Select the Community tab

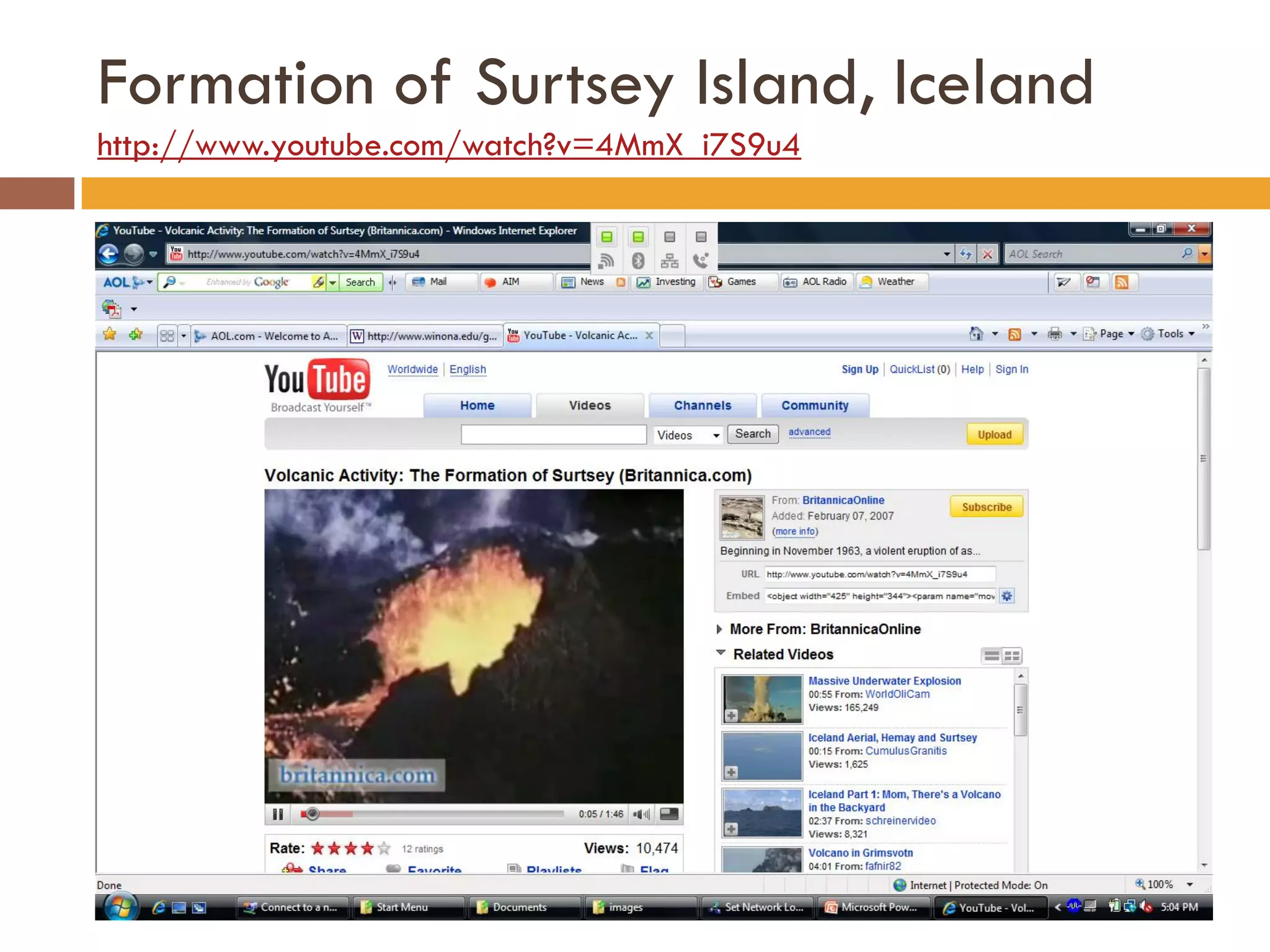815,405
